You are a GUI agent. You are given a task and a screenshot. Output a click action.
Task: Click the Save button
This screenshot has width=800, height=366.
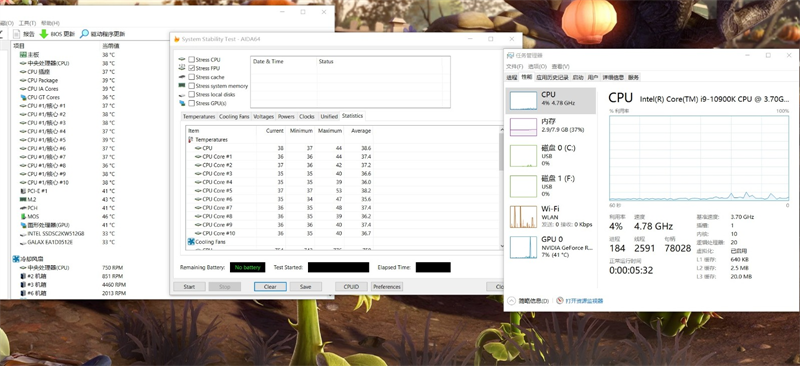[306, 286]
